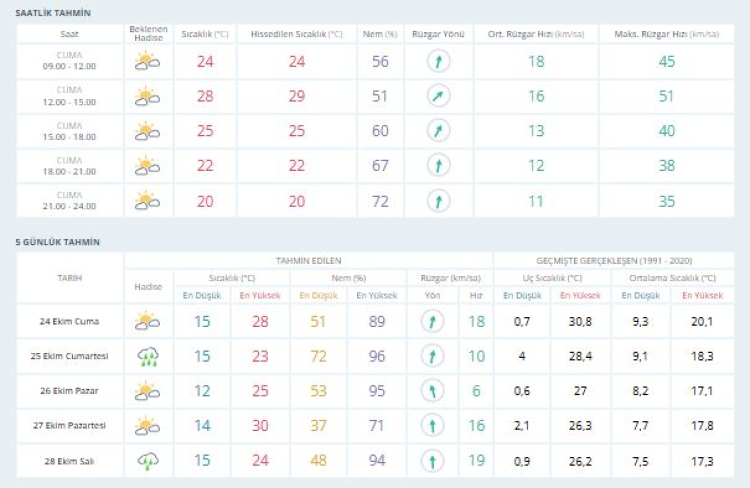Click the wind direction arrow for 28 Ekim Salı
The width and height of the screenshot is (750, 488).
pos(432,461)
